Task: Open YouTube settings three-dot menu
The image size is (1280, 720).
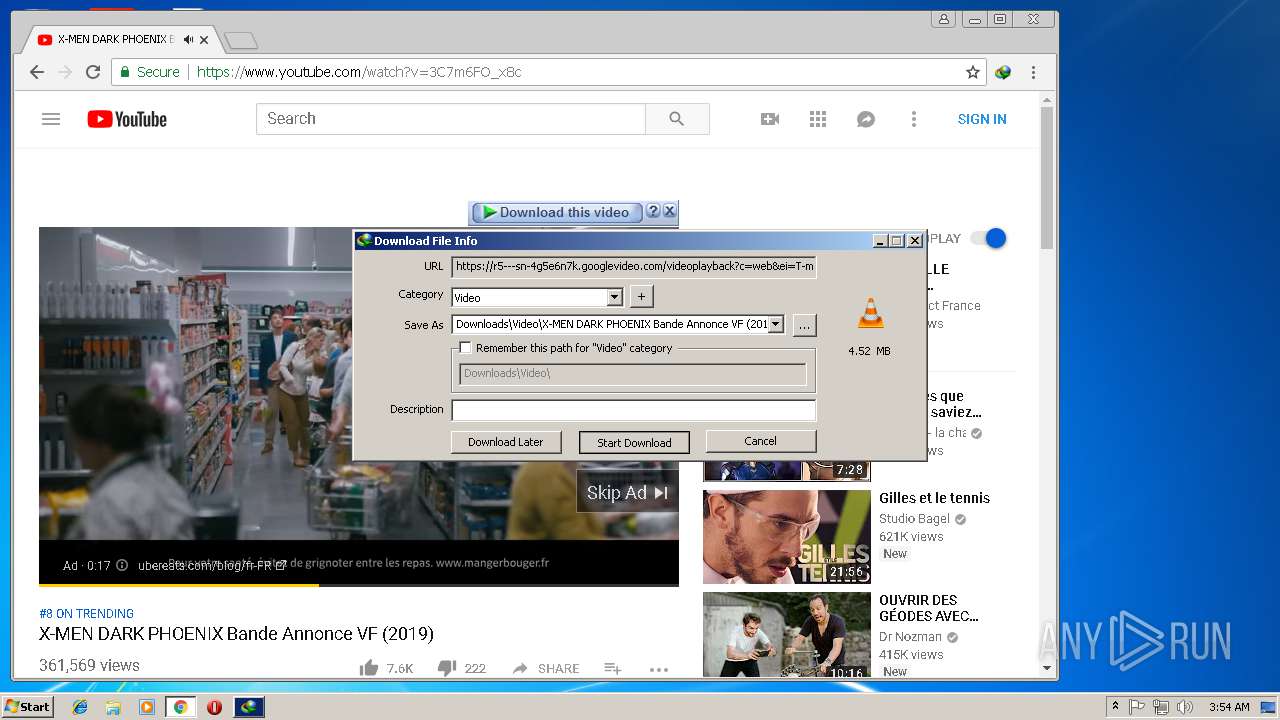Action: [913, 119]
